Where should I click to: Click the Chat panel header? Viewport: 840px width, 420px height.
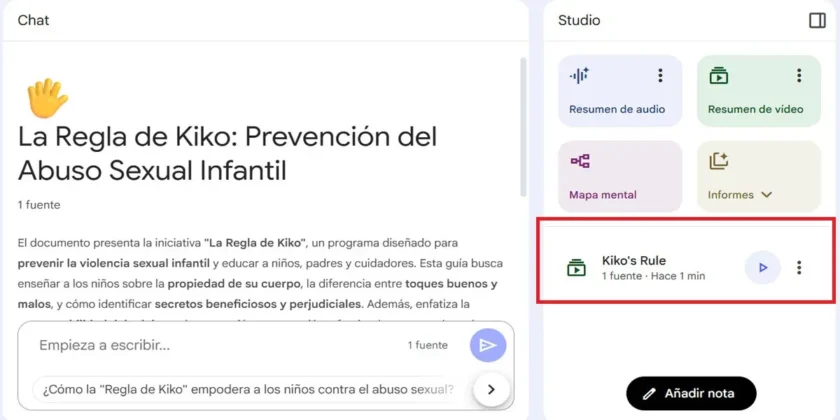pos(33,20)
